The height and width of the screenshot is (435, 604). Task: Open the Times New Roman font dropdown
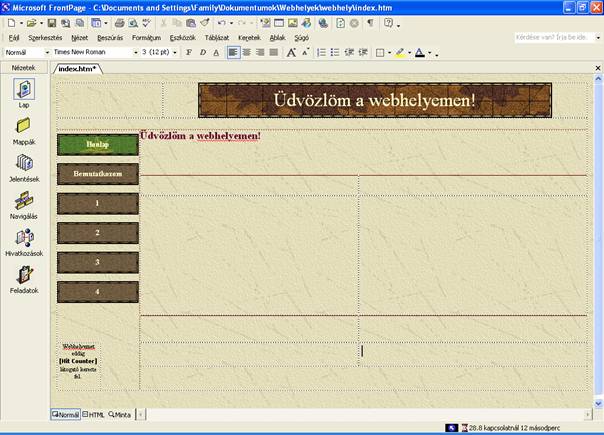click(x=135, y=52)
